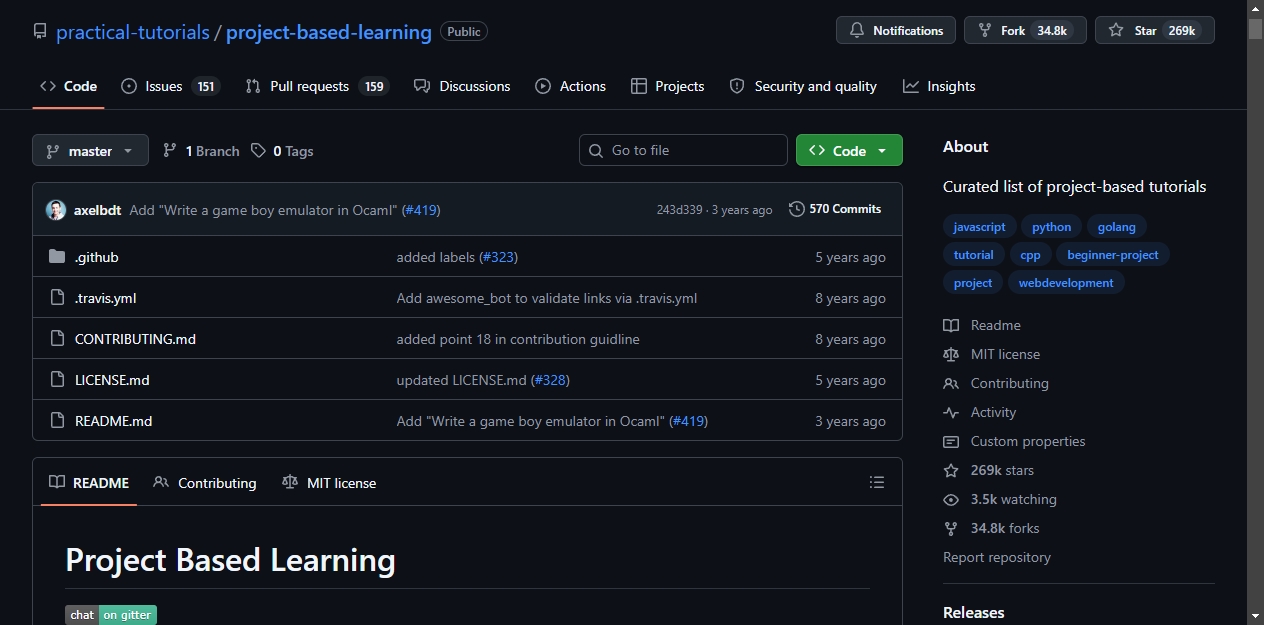The width and height of the screenshot is (1264, 625).
Task: View 3.5k watching watchers
Action: [1000, 499]
